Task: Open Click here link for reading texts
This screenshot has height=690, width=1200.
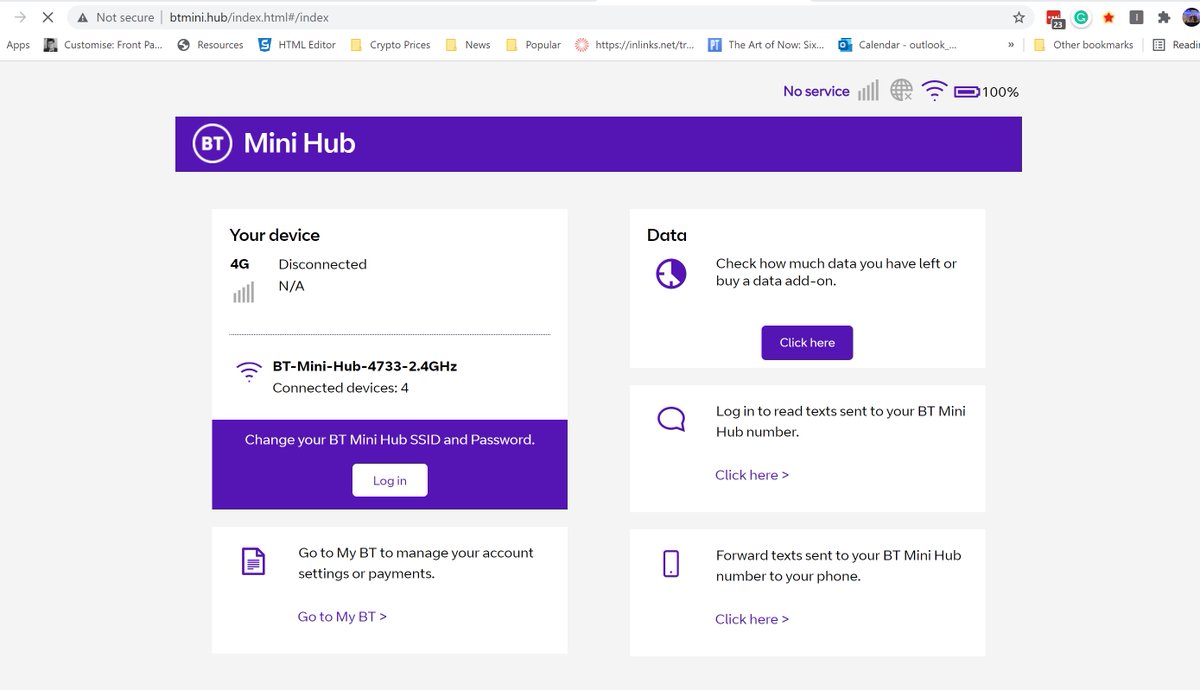Action: point(752,475)
